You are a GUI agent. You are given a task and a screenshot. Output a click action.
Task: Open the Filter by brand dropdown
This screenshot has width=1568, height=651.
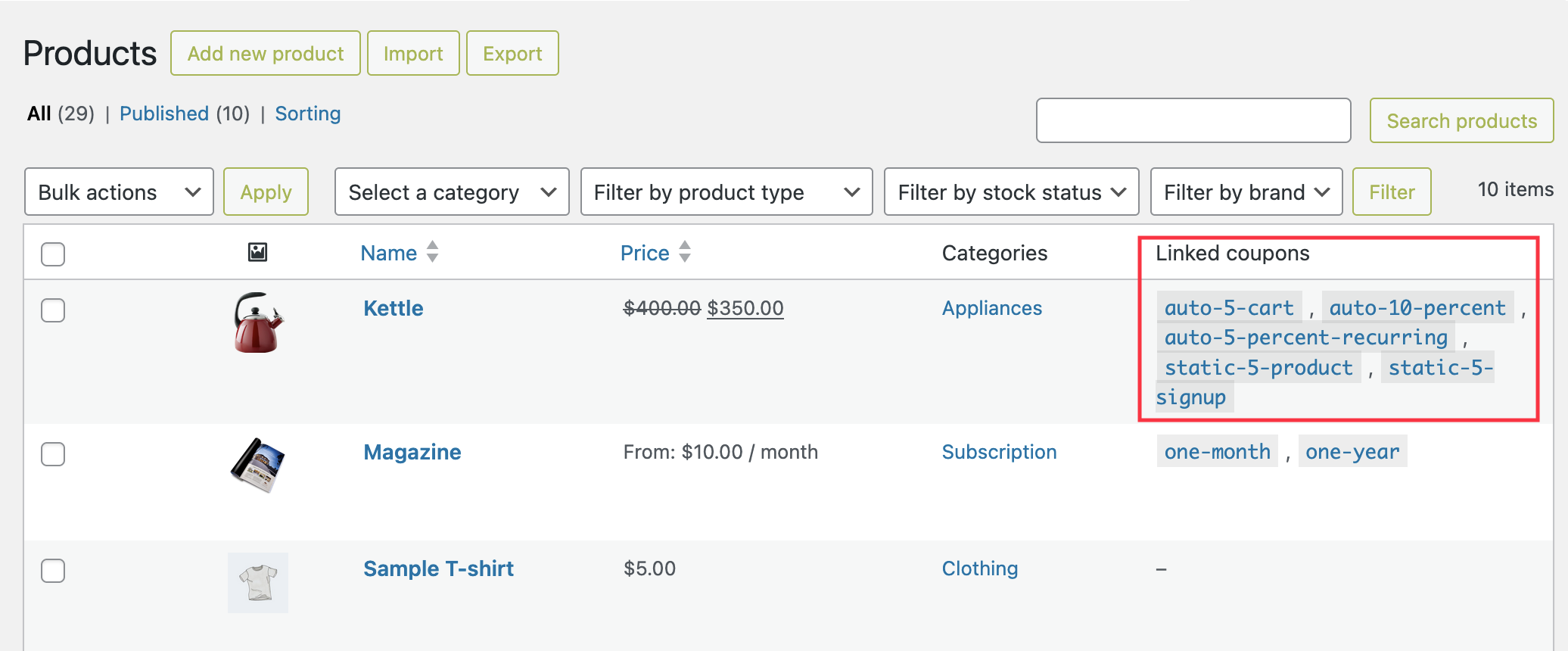(1246, 192)
